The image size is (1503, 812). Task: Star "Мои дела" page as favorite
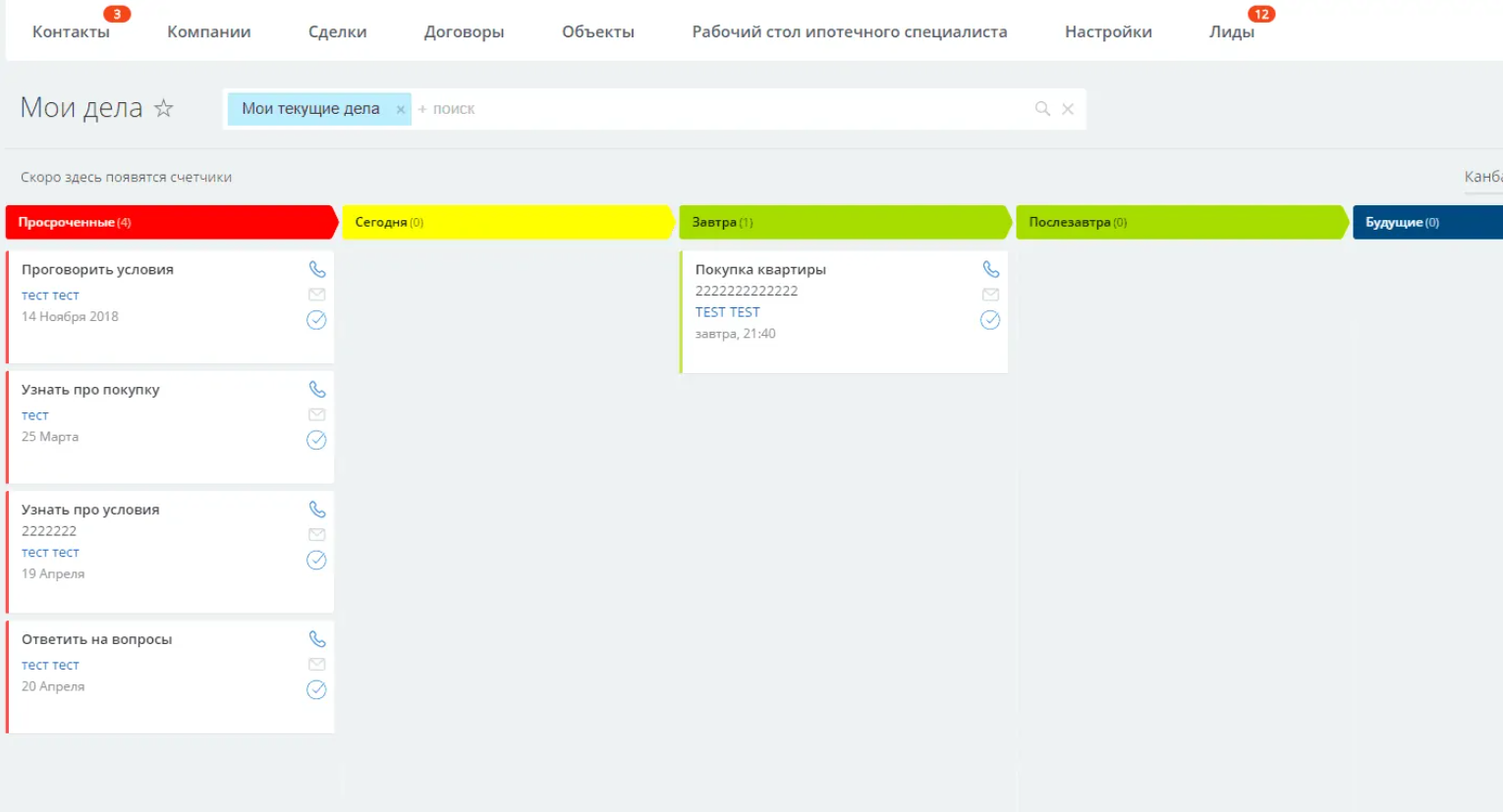click(164, 108)
